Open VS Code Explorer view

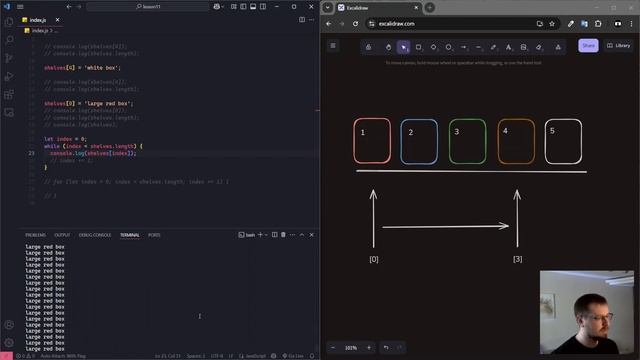(x=9, y=22)
